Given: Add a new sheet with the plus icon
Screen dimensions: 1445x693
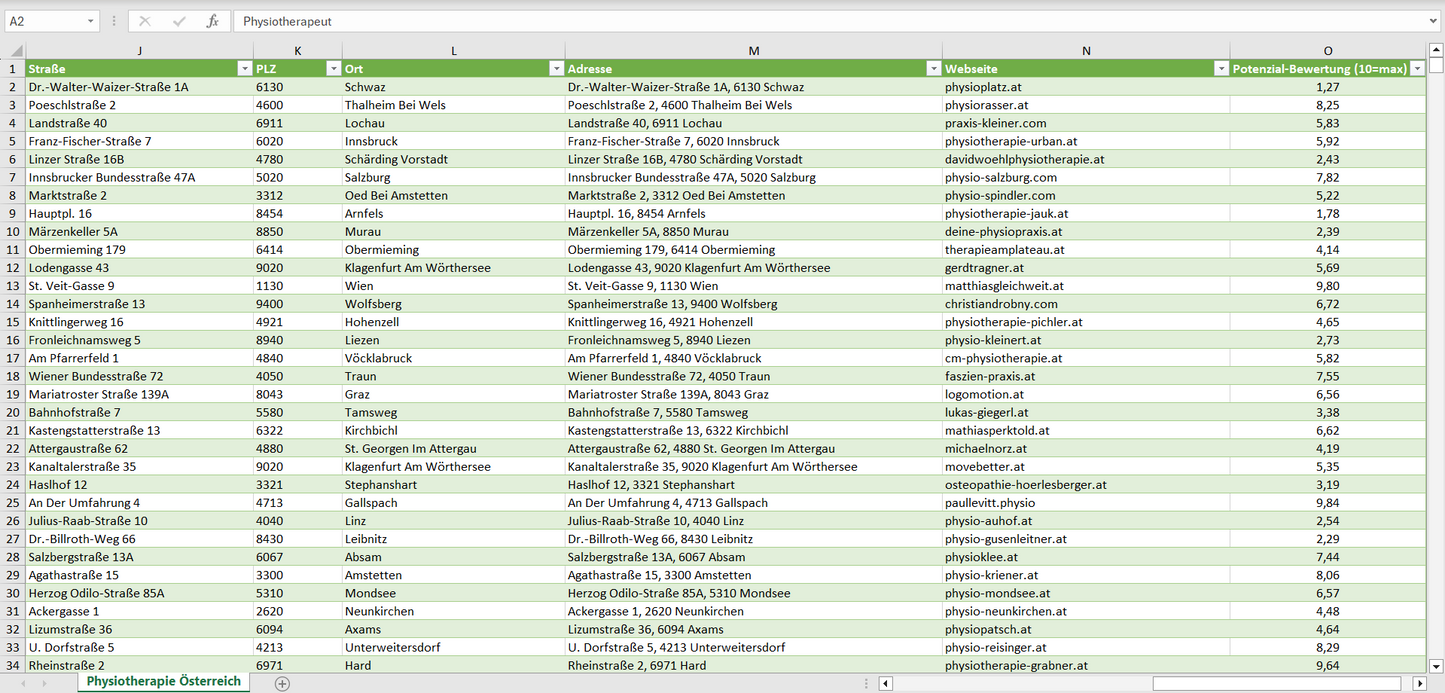Looking at the screenshot, I should coord(282,684).
